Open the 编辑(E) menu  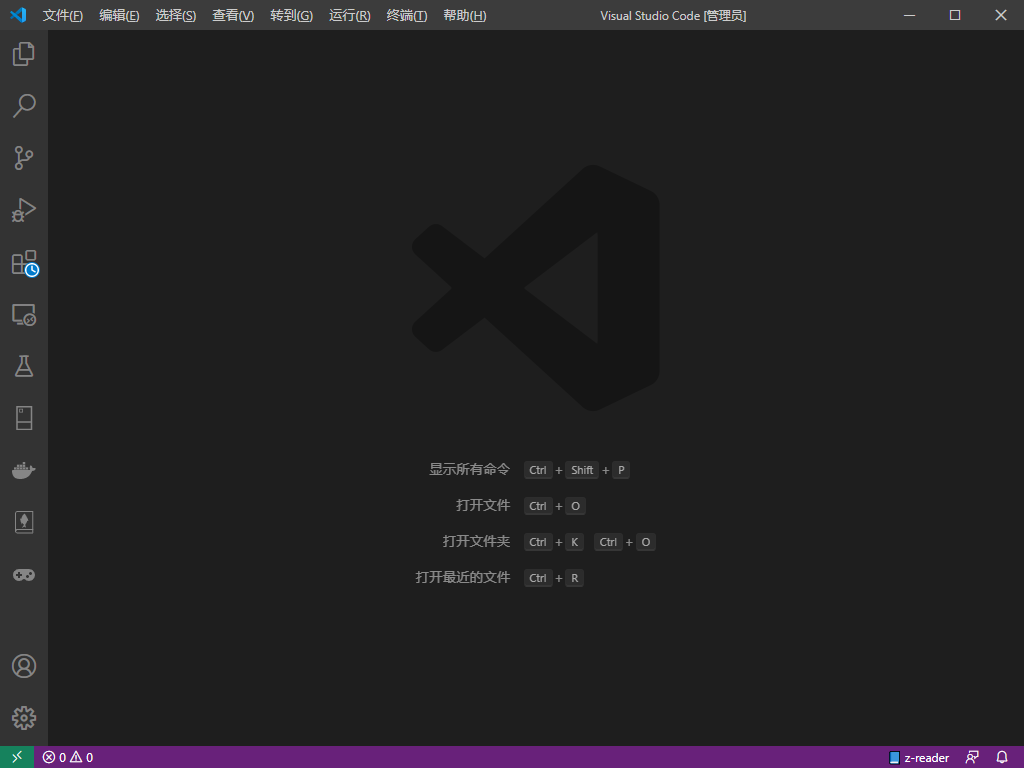click(x=119, y=15)
